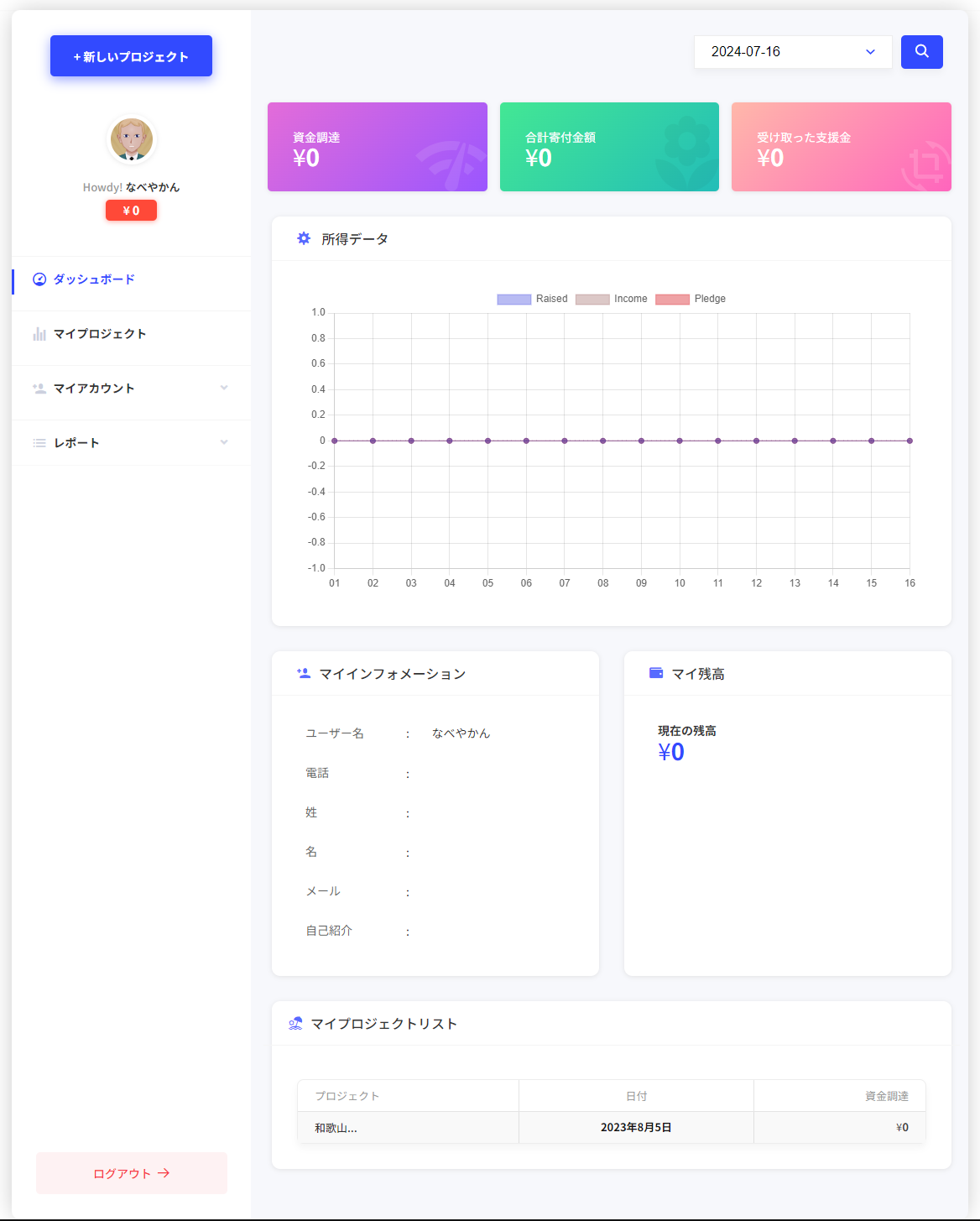Click the list icon next to レポート
Screen dimensions: 980x1221
39,443
